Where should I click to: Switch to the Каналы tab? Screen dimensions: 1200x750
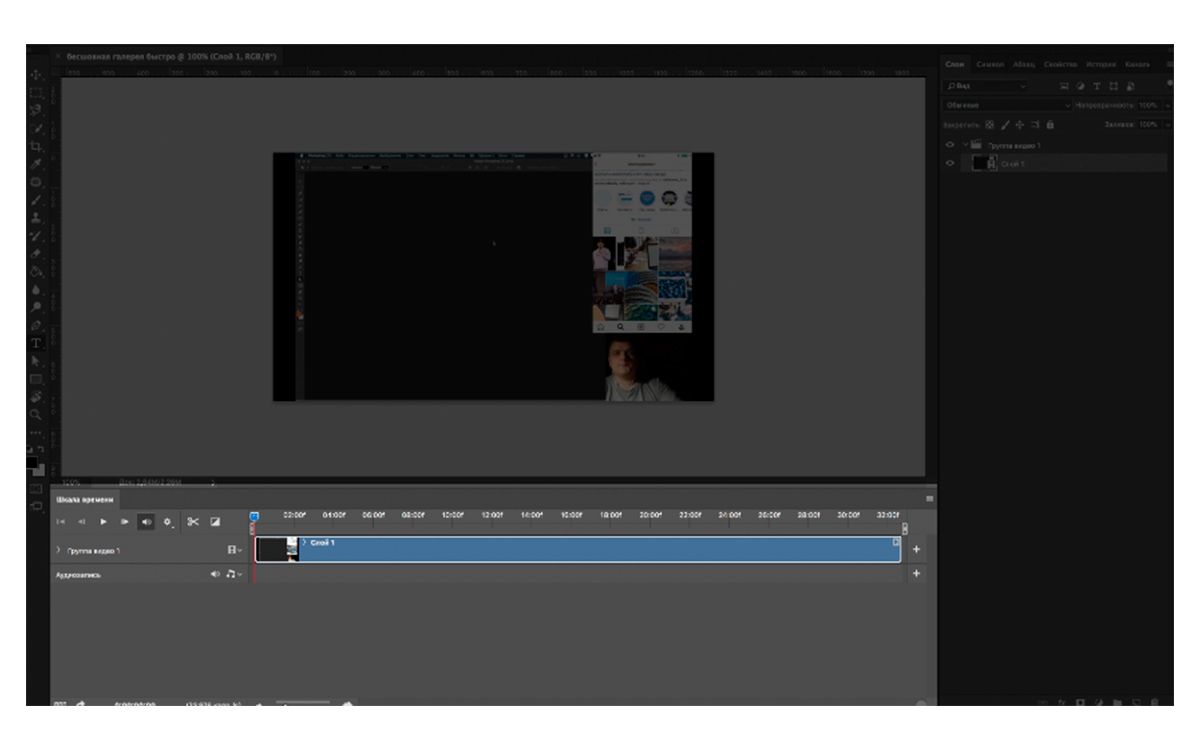pyautogui.click(x=1137, y=64)
